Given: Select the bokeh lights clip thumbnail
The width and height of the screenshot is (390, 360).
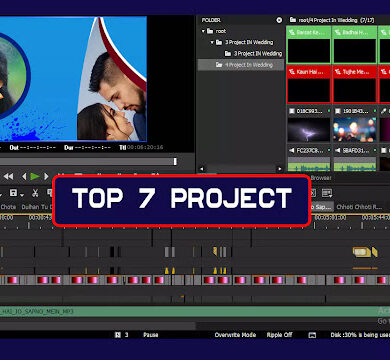Looking at the screenshot, I should tap(355, 129).
